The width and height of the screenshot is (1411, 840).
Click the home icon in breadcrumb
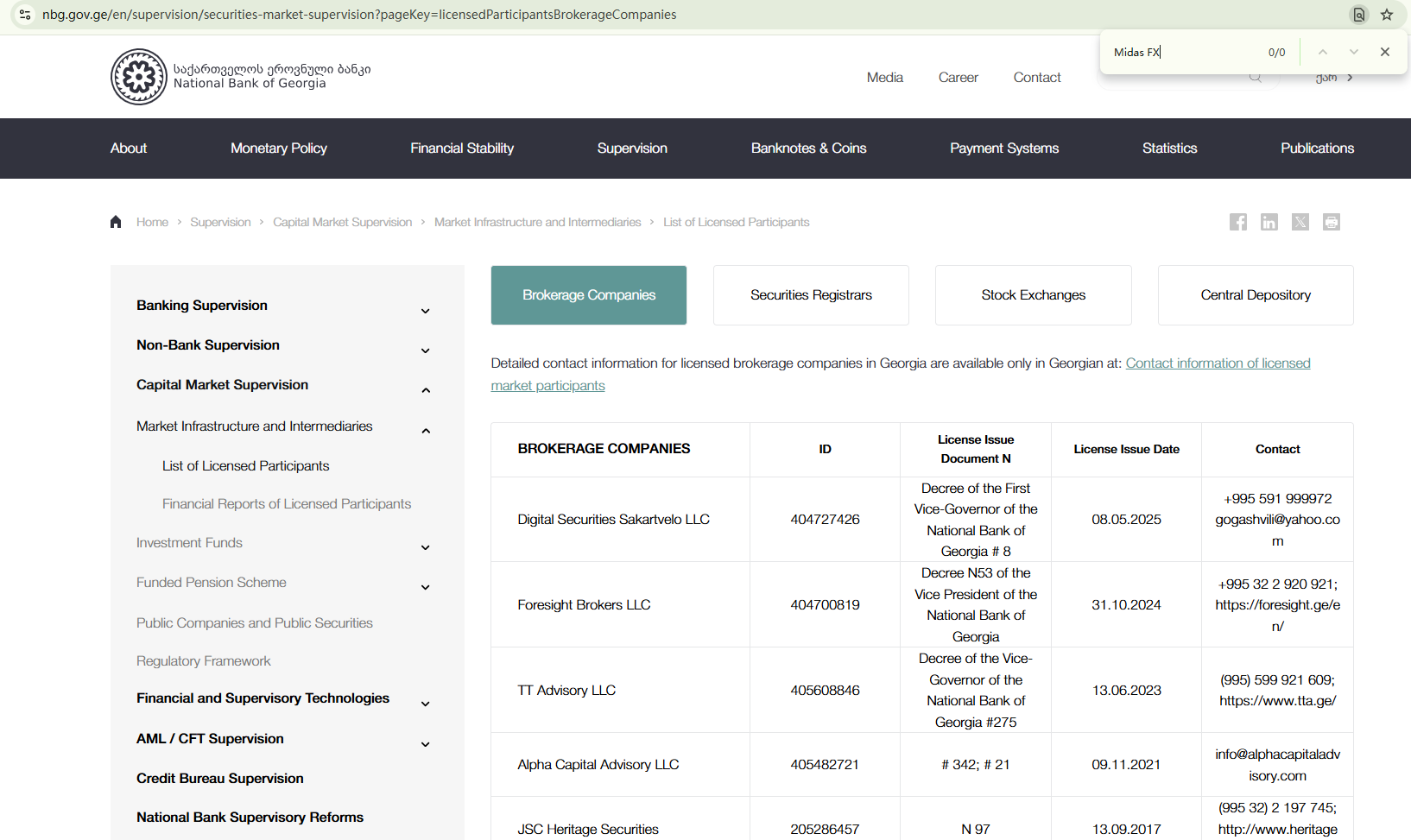pyautogui.click(x=116, y=222)
